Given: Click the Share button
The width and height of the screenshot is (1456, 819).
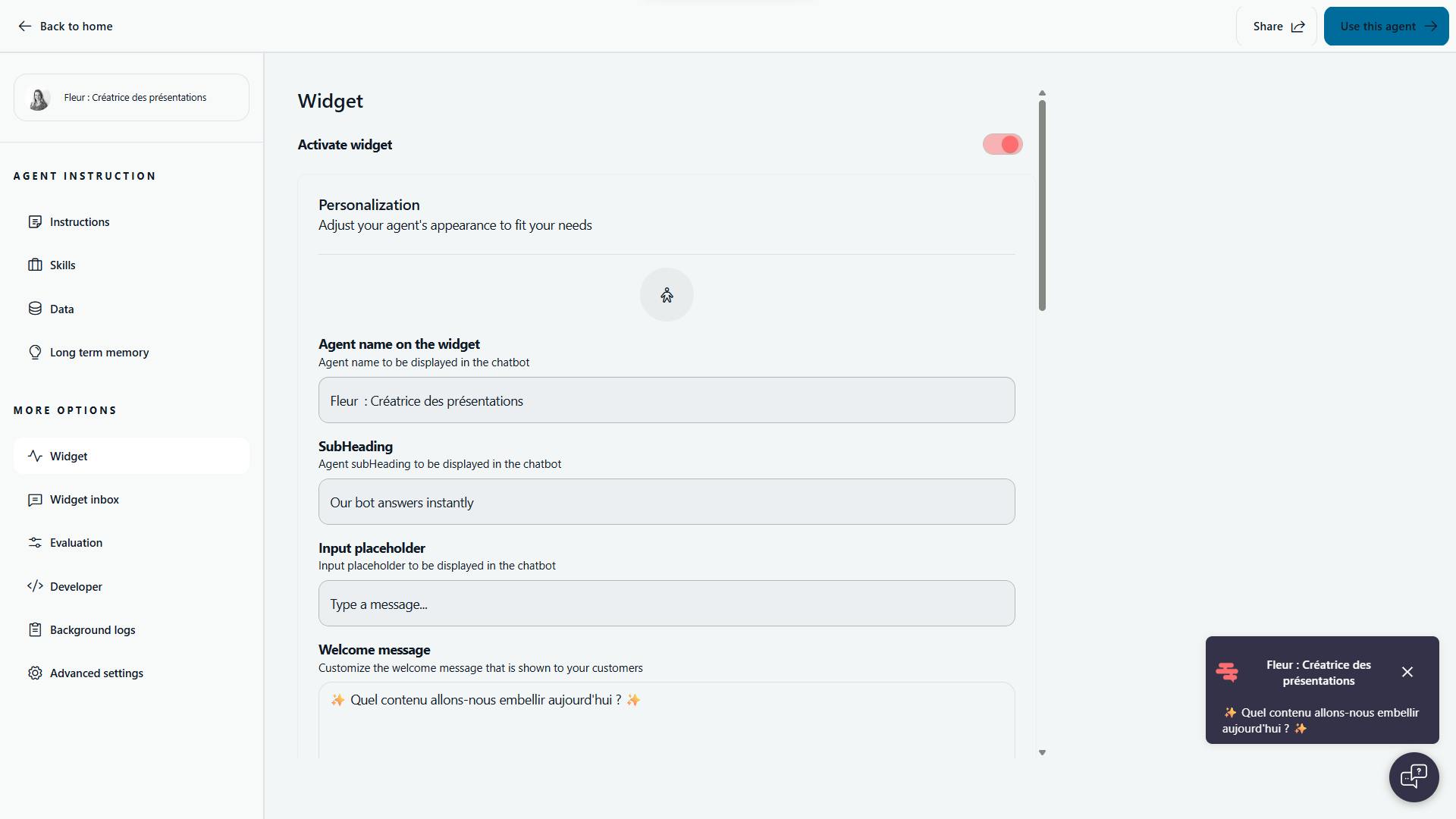Looking at the screenshot, I should [1278, 27].
